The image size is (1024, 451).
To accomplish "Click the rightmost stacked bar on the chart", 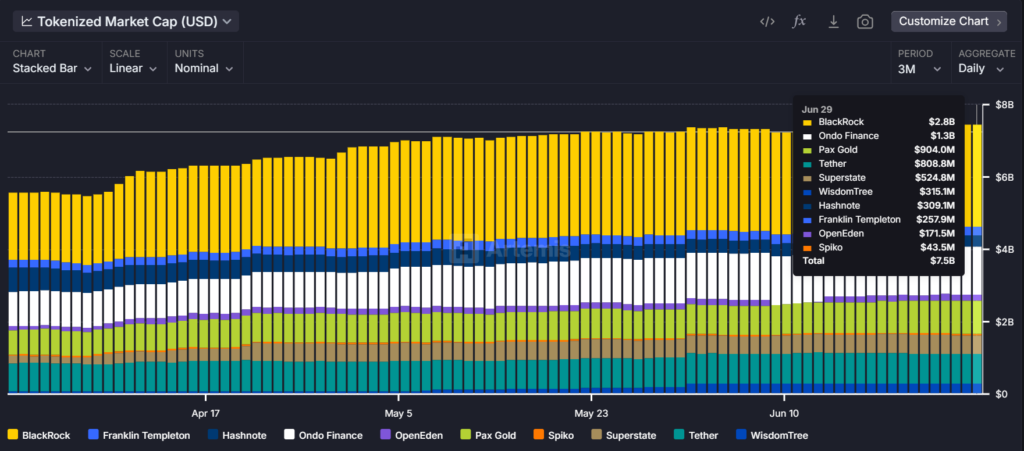I will pos(977,258).
